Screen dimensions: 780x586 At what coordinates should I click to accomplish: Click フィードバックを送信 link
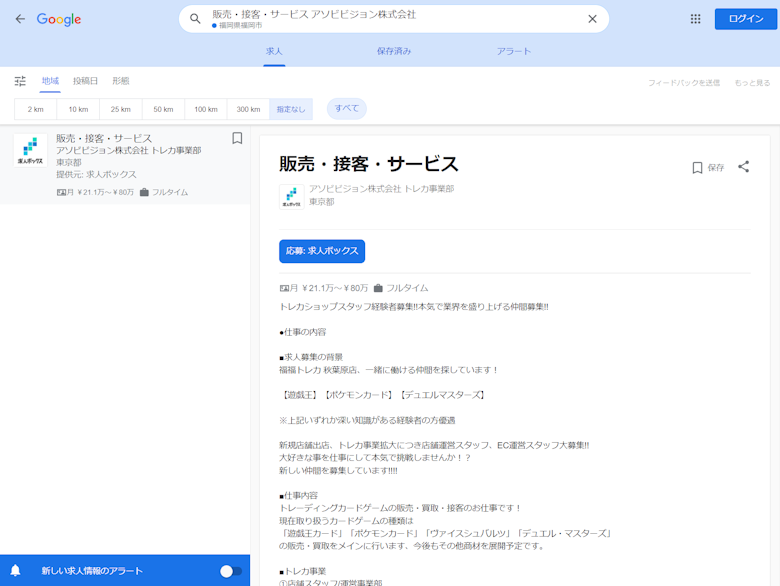(x=683, y=83)
